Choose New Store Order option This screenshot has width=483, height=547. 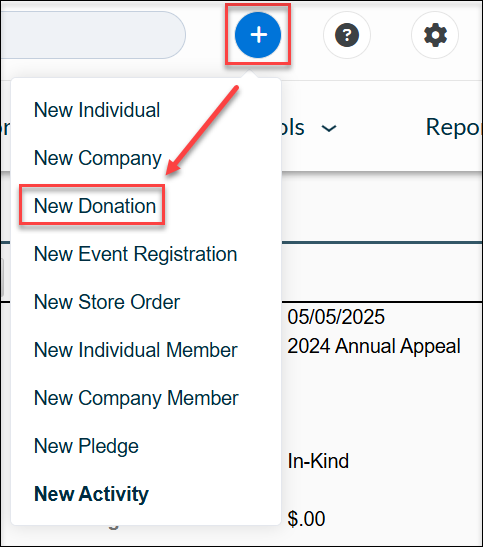tap(107, 302)
